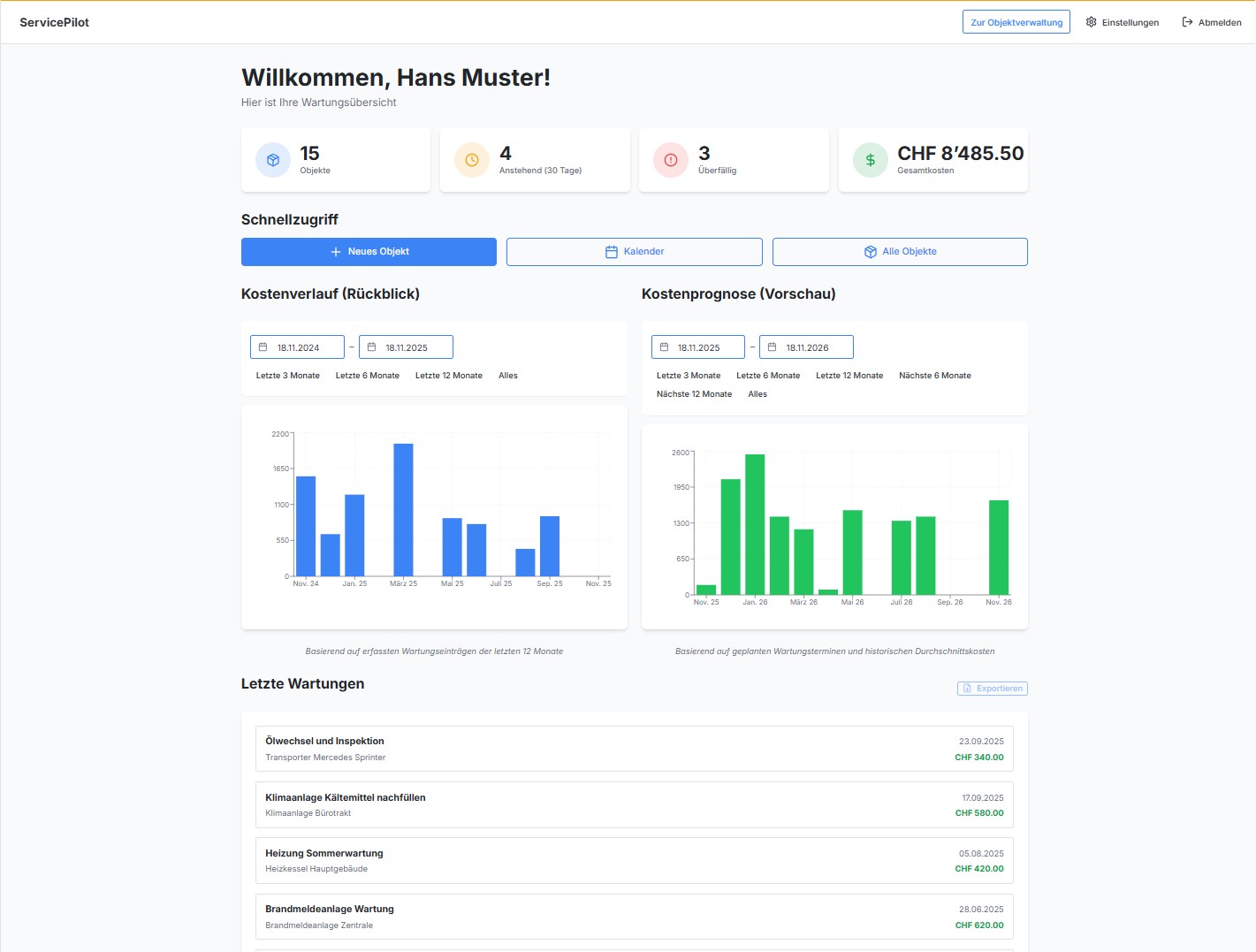The width and height of the screenshot is (1256, 952).
Task: Open Ölwechsel und Inspektion maintenance entry
Action: tap(635, 749)
